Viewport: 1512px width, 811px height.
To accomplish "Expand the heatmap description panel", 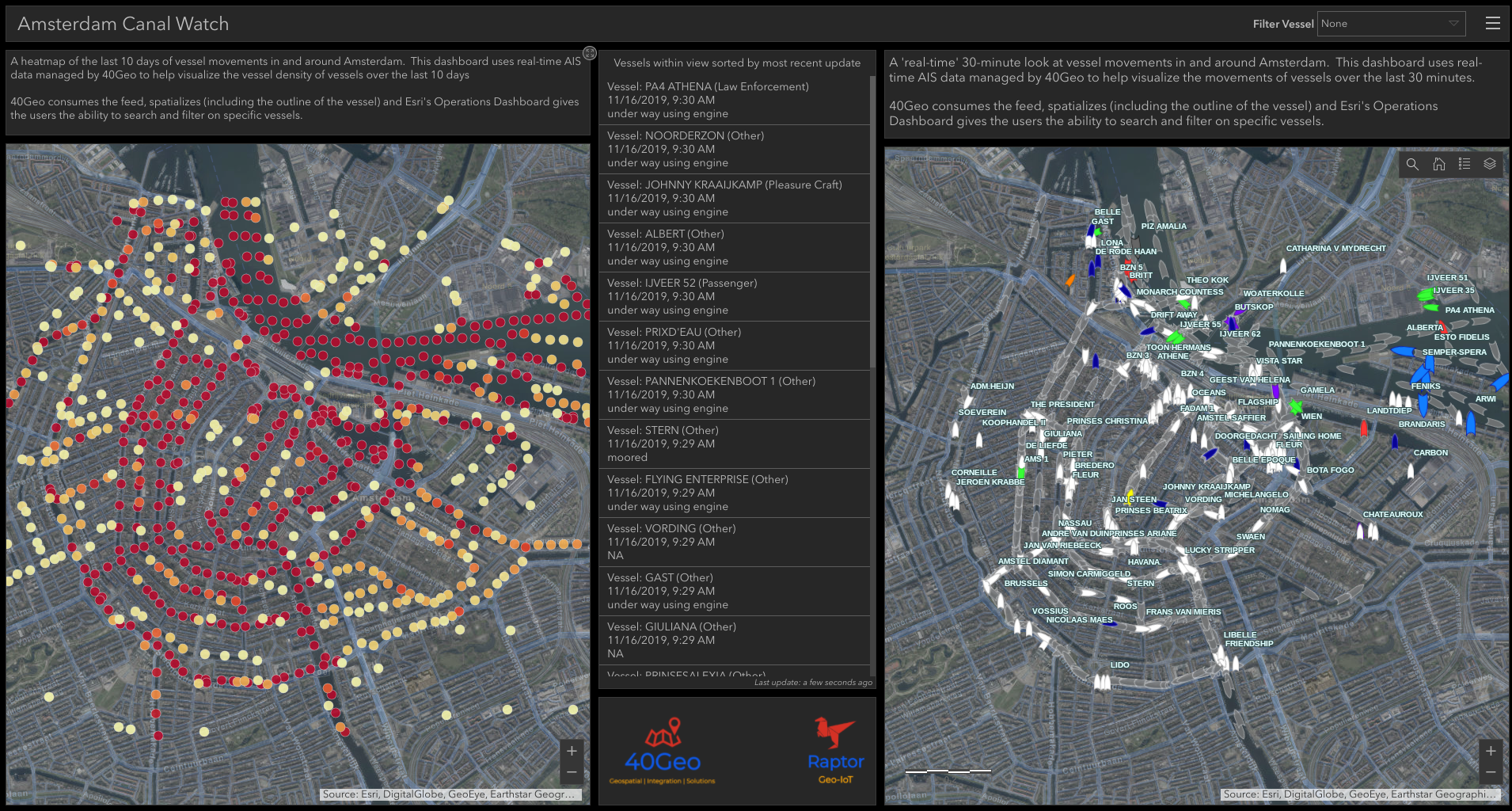I will click(590, 53).
